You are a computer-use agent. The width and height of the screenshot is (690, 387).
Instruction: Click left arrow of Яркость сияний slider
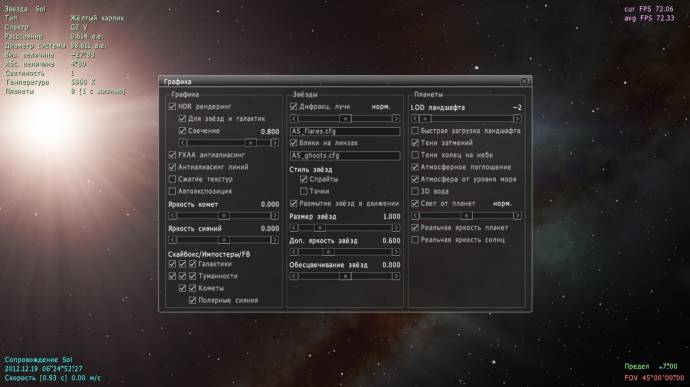click(172, 240)
